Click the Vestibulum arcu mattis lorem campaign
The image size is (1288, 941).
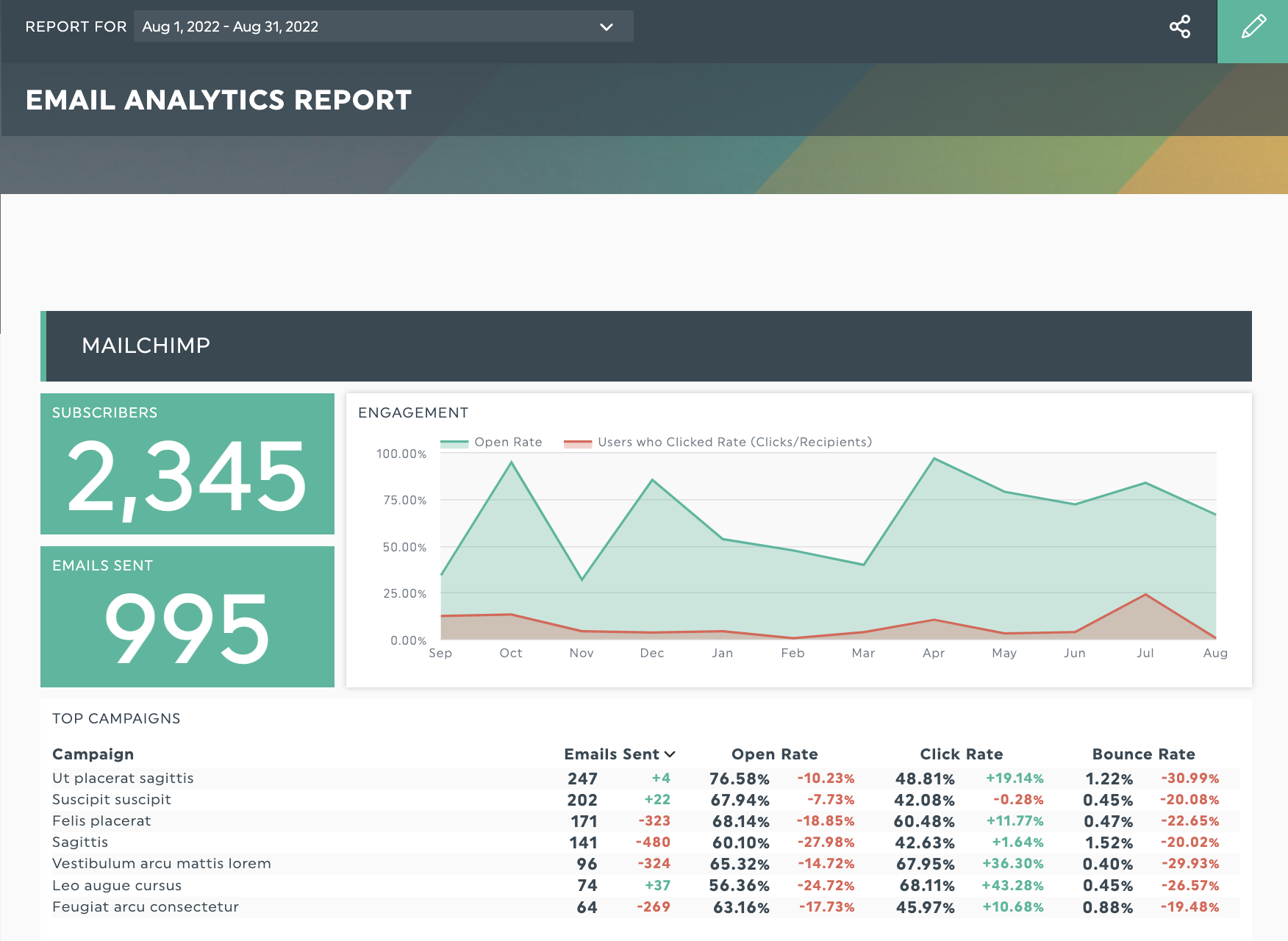[x=162, y=864]
